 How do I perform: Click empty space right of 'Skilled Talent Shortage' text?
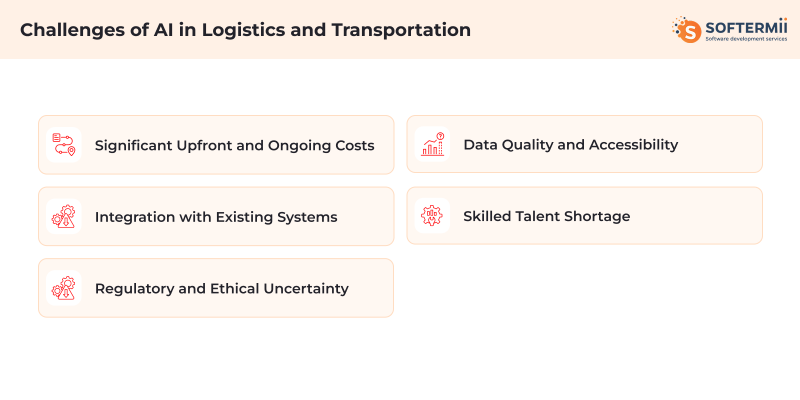point(700,217)
